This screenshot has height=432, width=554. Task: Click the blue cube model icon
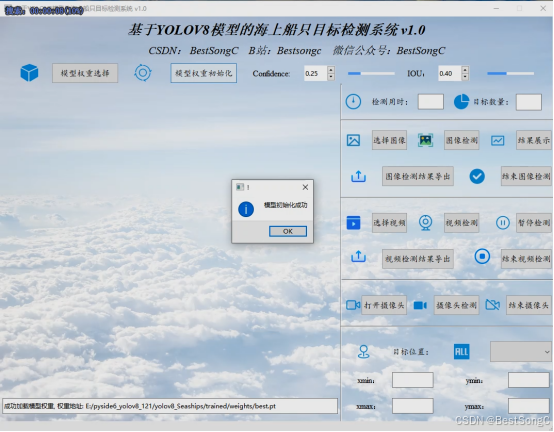click(x=29, y=73)
